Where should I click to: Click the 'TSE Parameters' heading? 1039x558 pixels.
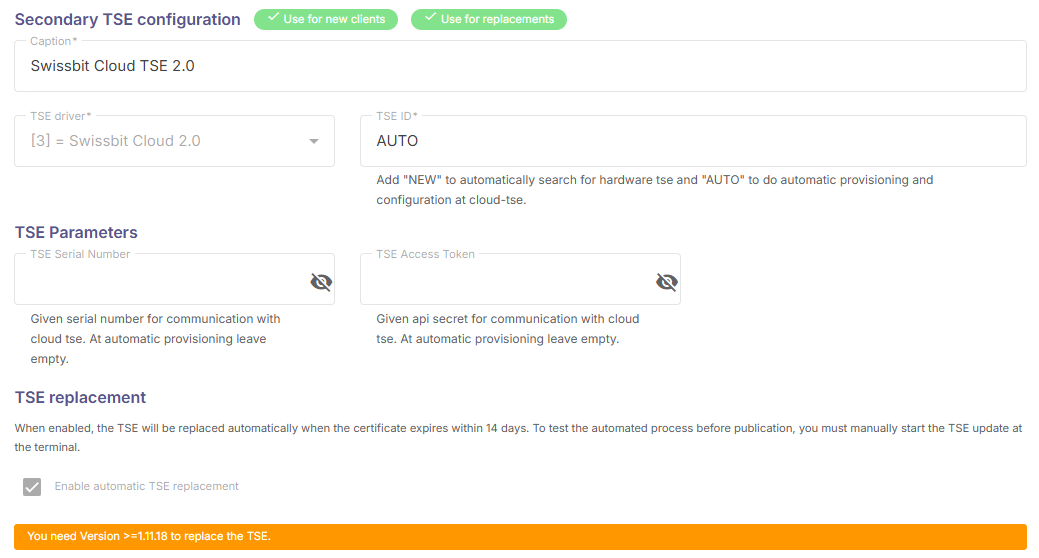(76, 233)
